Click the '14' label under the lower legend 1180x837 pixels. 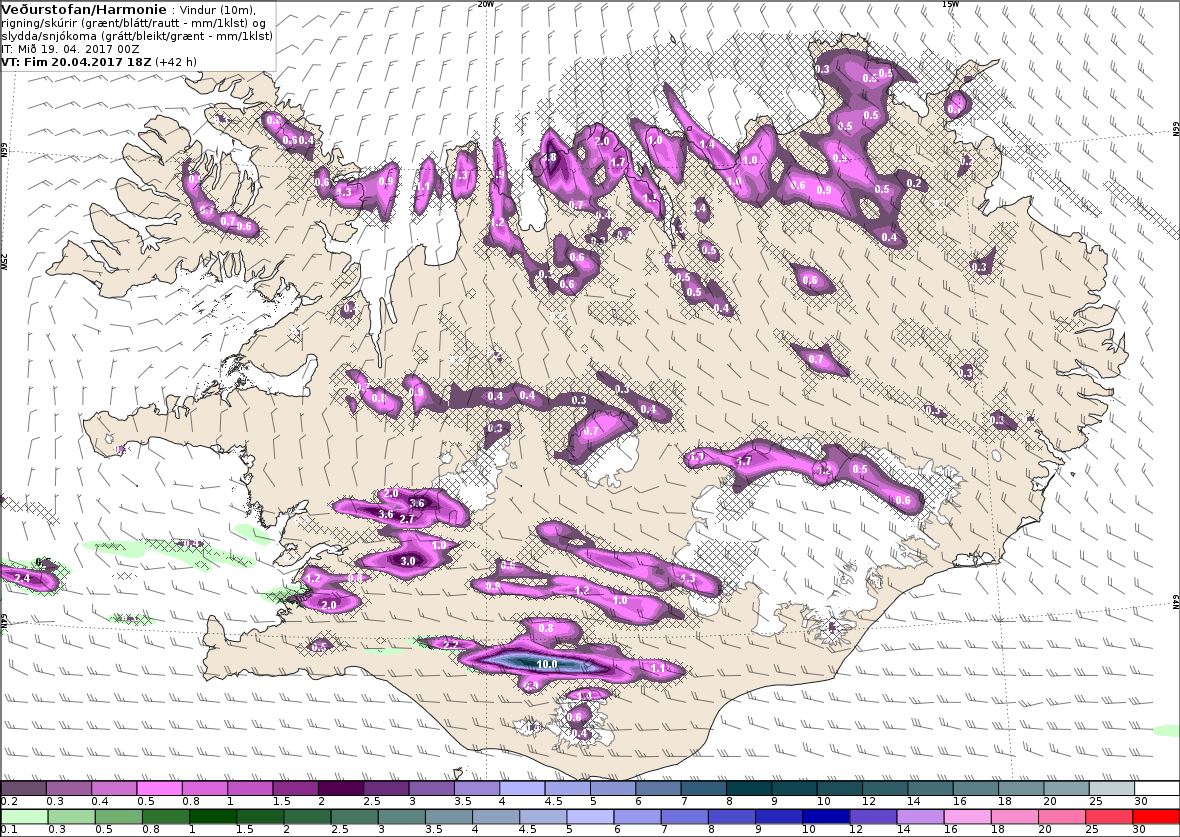(x=903, y=829)
